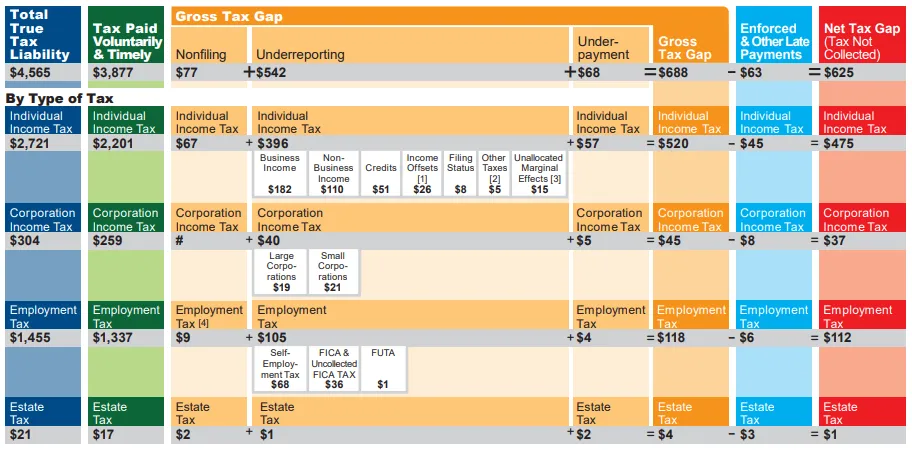Select the Non-Business Income $110 box
Screen dimensions: 912x450
pos(332,174)
